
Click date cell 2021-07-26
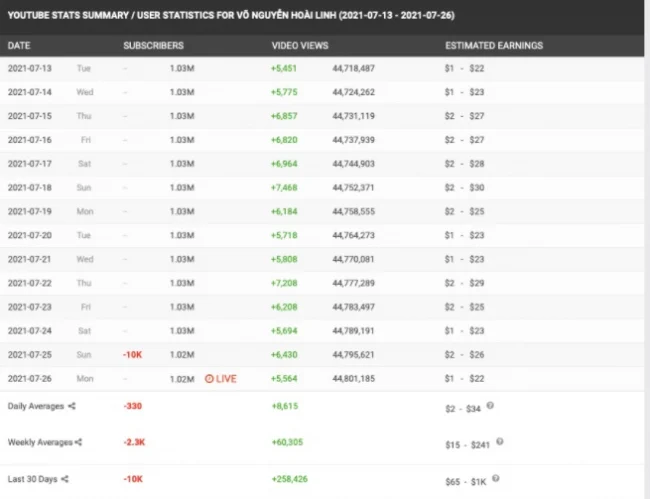30,379
